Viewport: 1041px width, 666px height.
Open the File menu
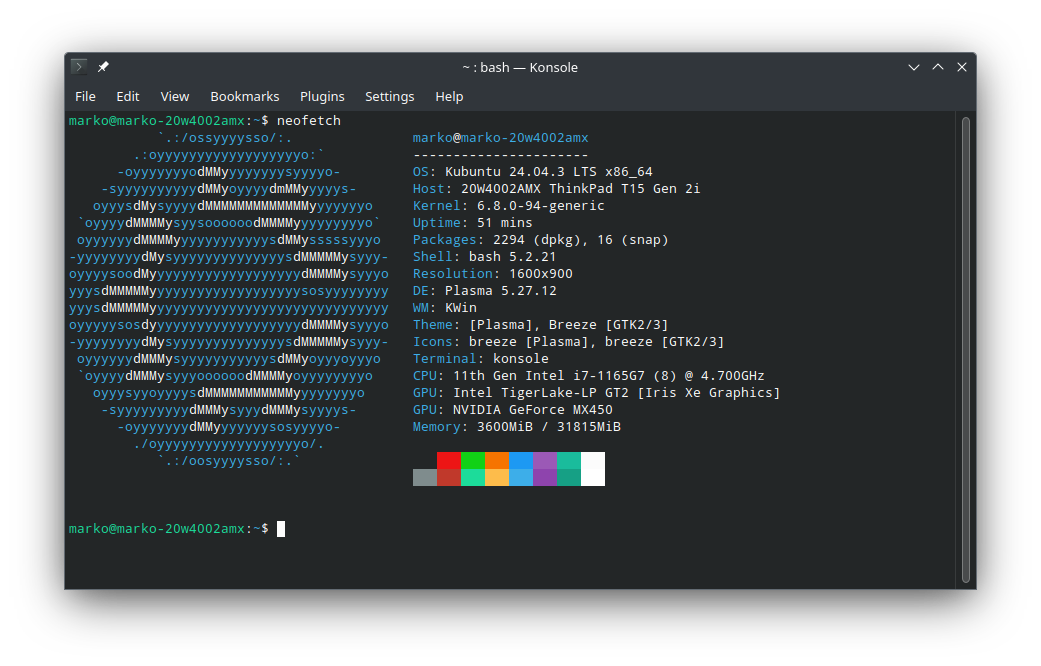[85, 96]
